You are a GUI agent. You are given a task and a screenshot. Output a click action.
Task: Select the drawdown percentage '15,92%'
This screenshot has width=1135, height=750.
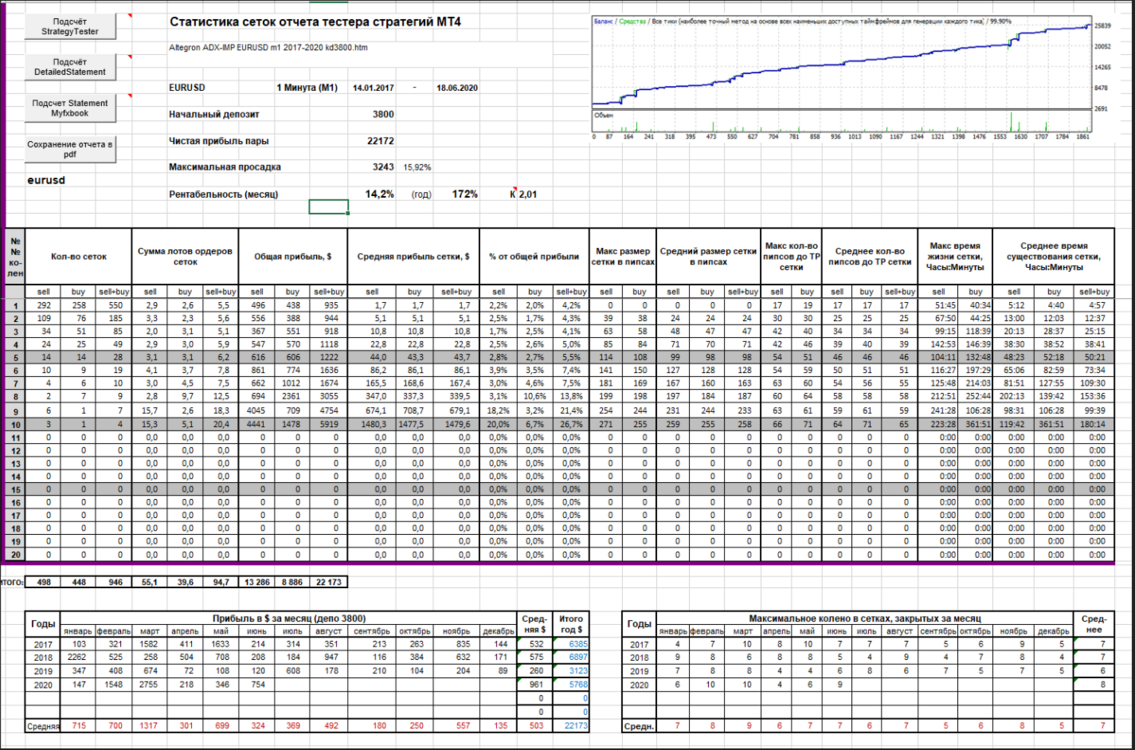point(418,167)
